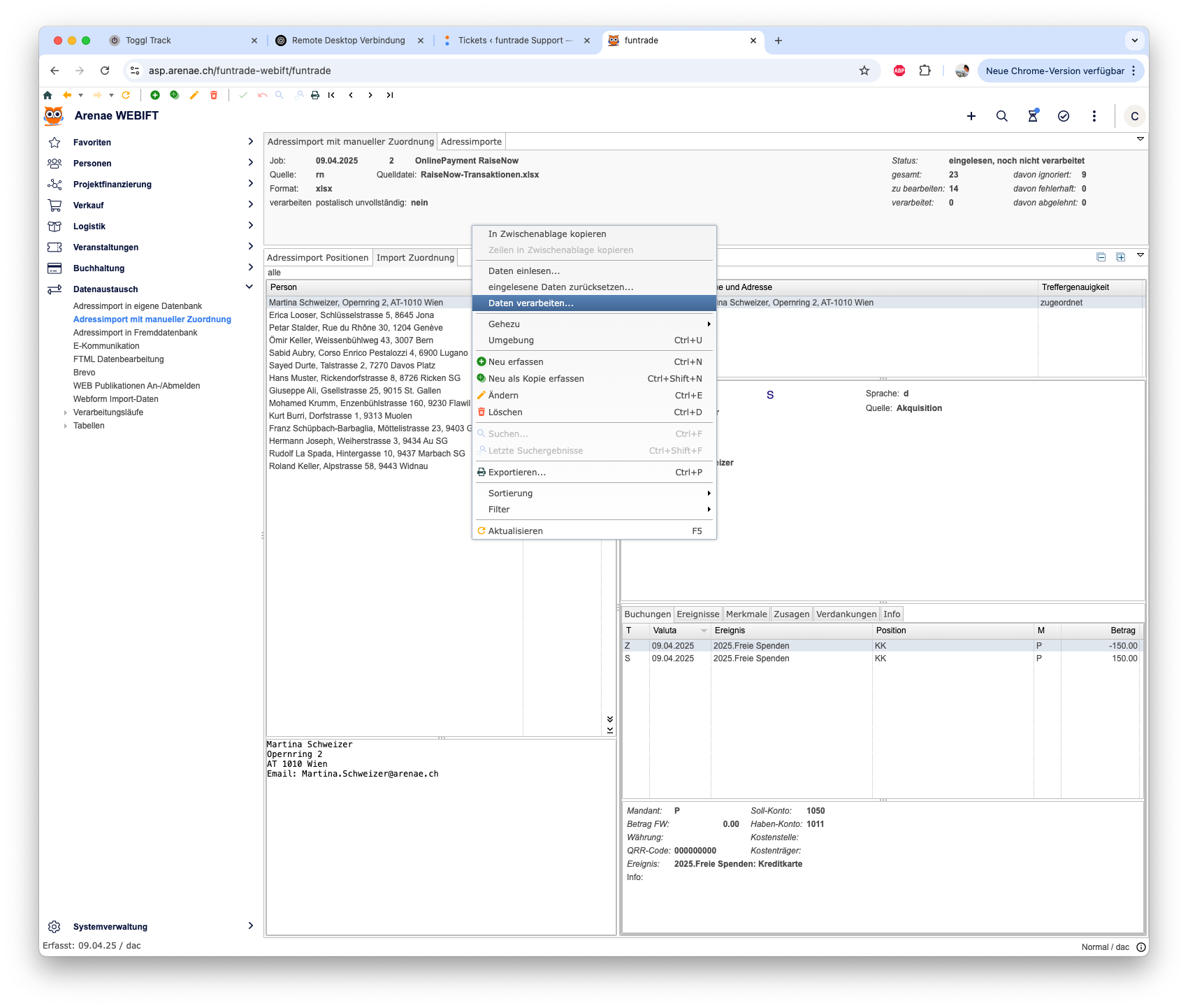
Task: Click the green 'new record' plus icon
Action: coord(155,95)
